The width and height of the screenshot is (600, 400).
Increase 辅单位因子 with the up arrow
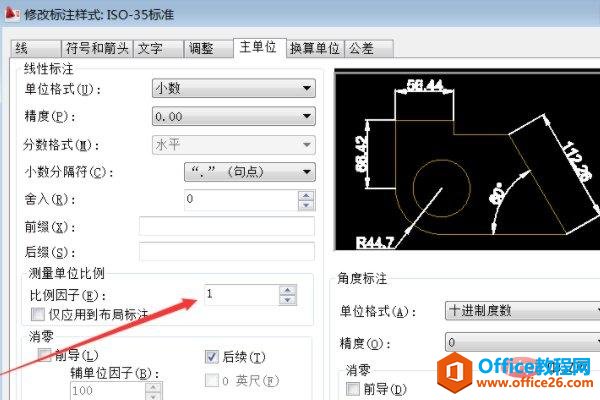tap(154, 387)
